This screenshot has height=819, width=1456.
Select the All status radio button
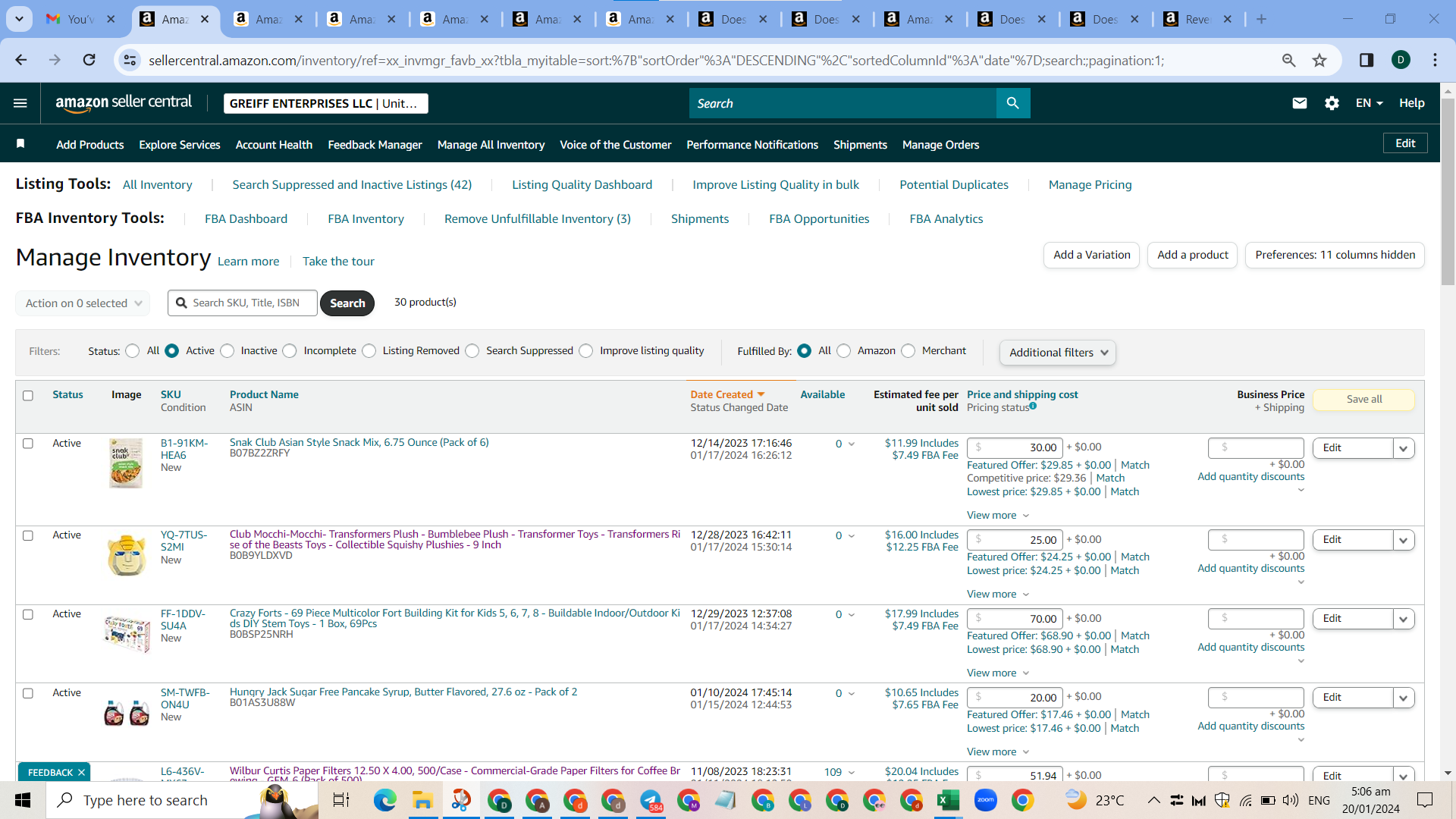coord(133,351)
